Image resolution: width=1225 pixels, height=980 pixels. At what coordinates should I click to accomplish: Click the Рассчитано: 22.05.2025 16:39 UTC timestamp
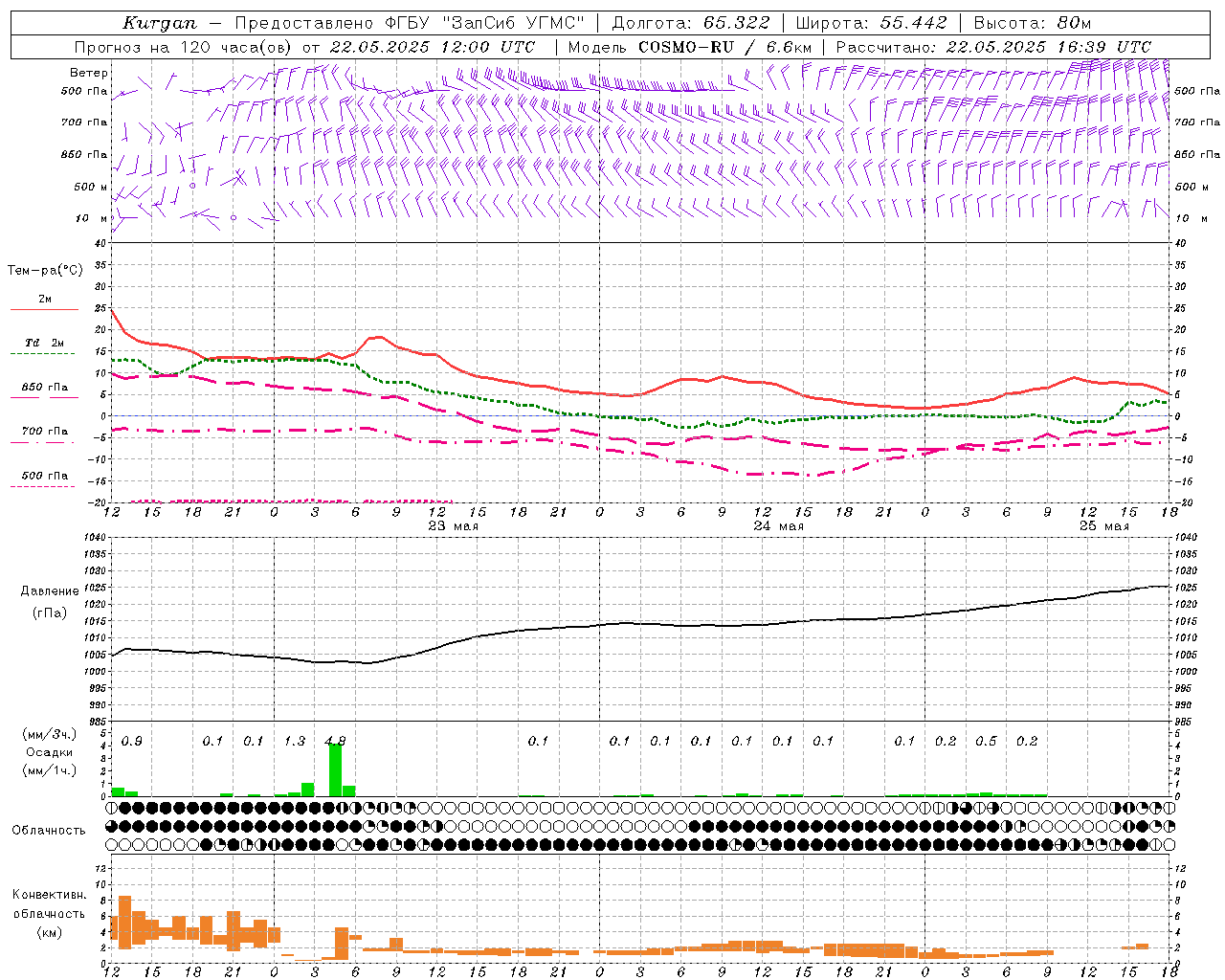993,47
